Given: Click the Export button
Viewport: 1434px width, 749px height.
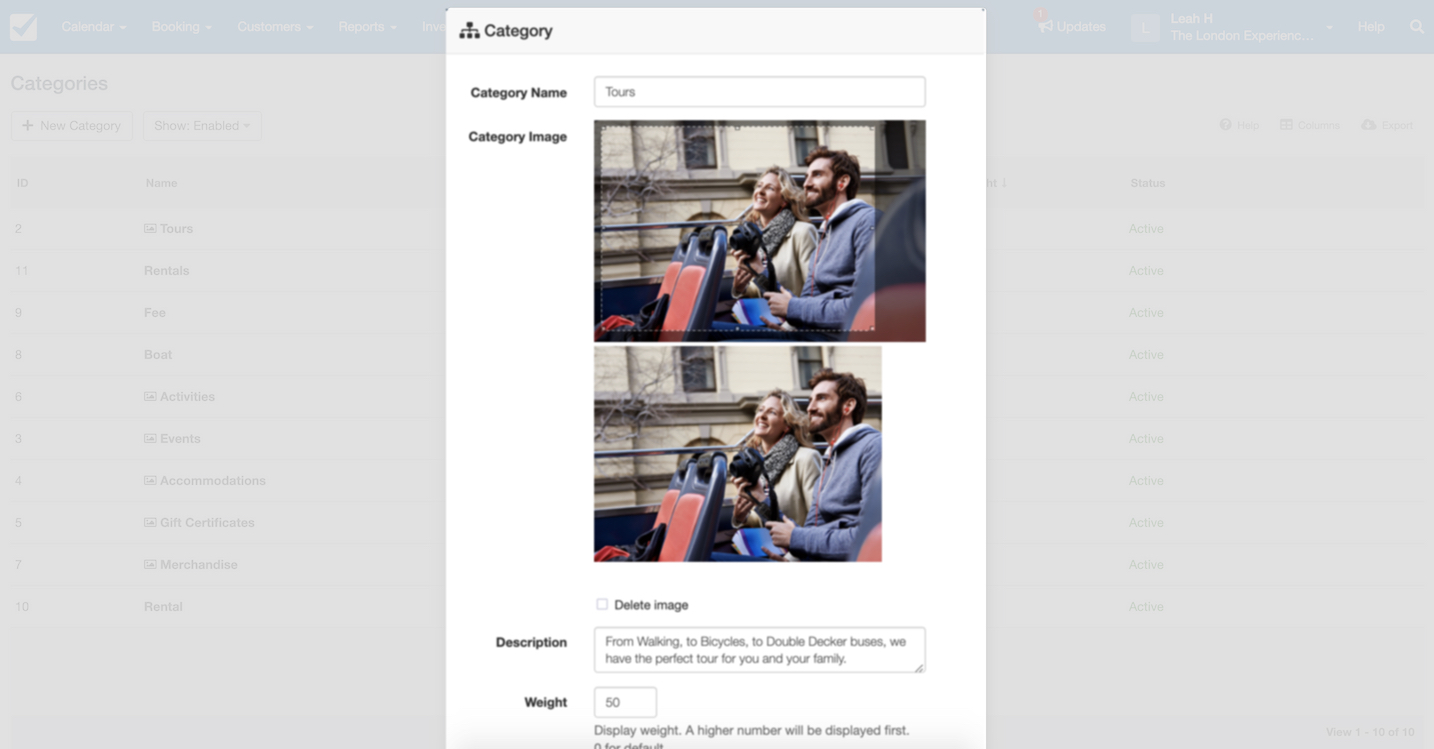Looking at the screenshot, I should click(x=1388, y=125).
